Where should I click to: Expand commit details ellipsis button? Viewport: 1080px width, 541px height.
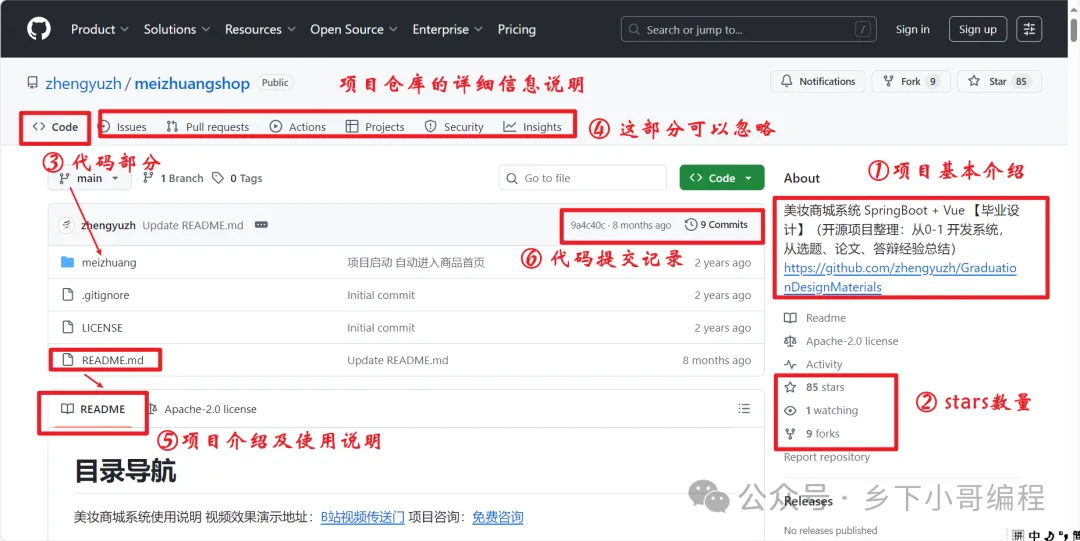(x=261, y=225)
